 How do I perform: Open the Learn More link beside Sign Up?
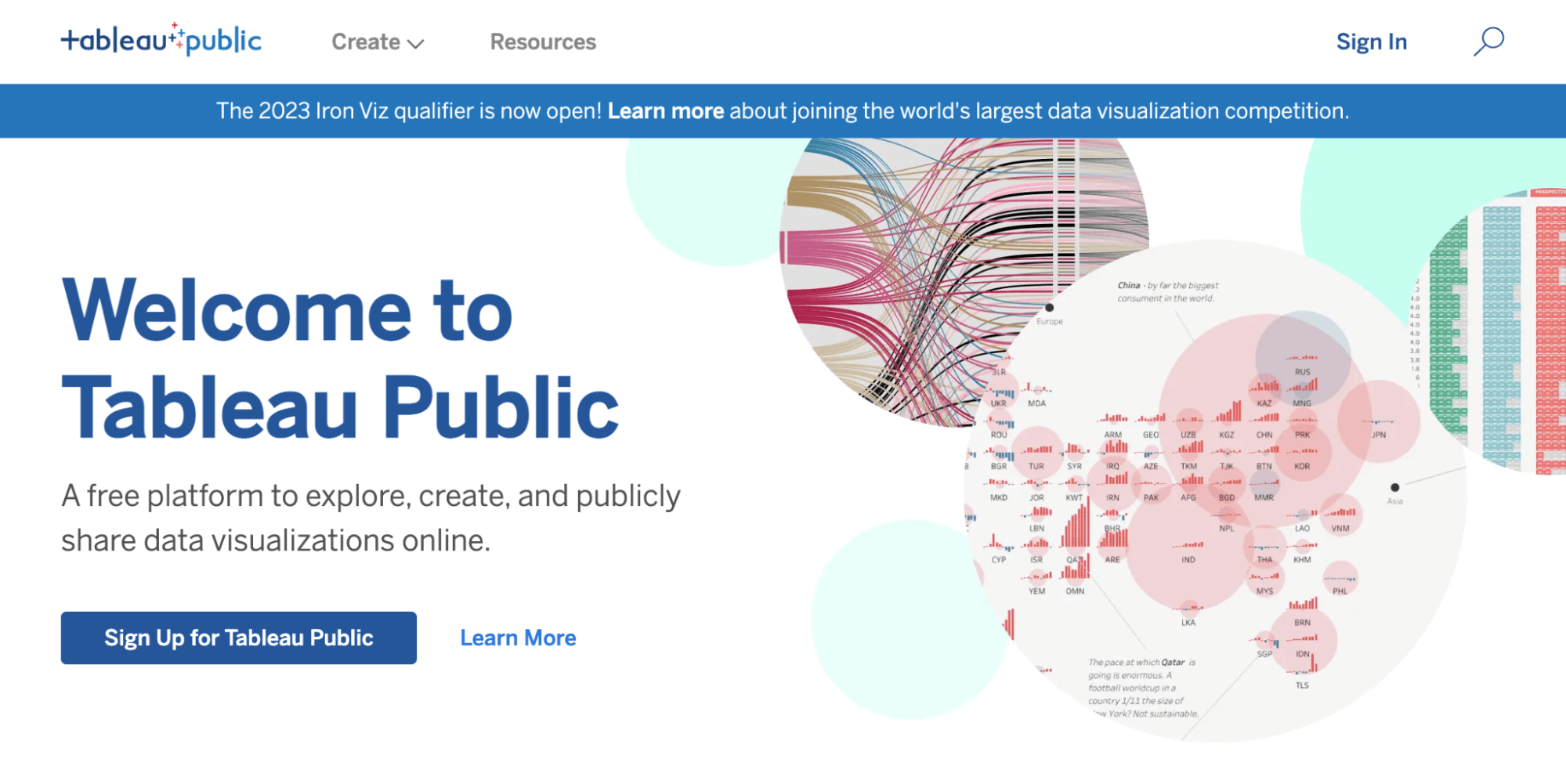click(x=518, y=638)
